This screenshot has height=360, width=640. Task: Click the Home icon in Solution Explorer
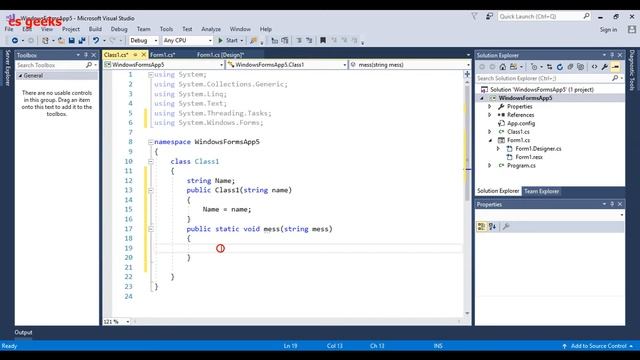tap(502, 67)
